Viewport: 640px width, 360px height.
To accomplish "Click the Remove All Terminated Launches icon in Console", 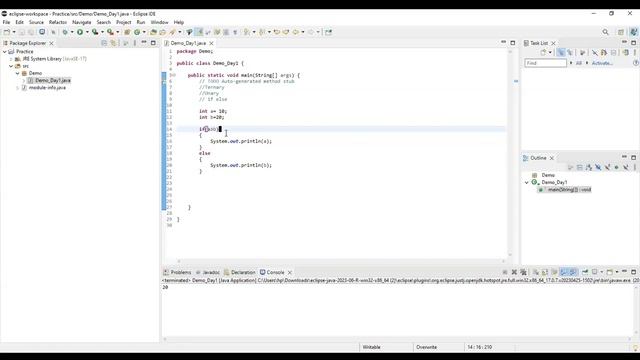I will 524,272.
